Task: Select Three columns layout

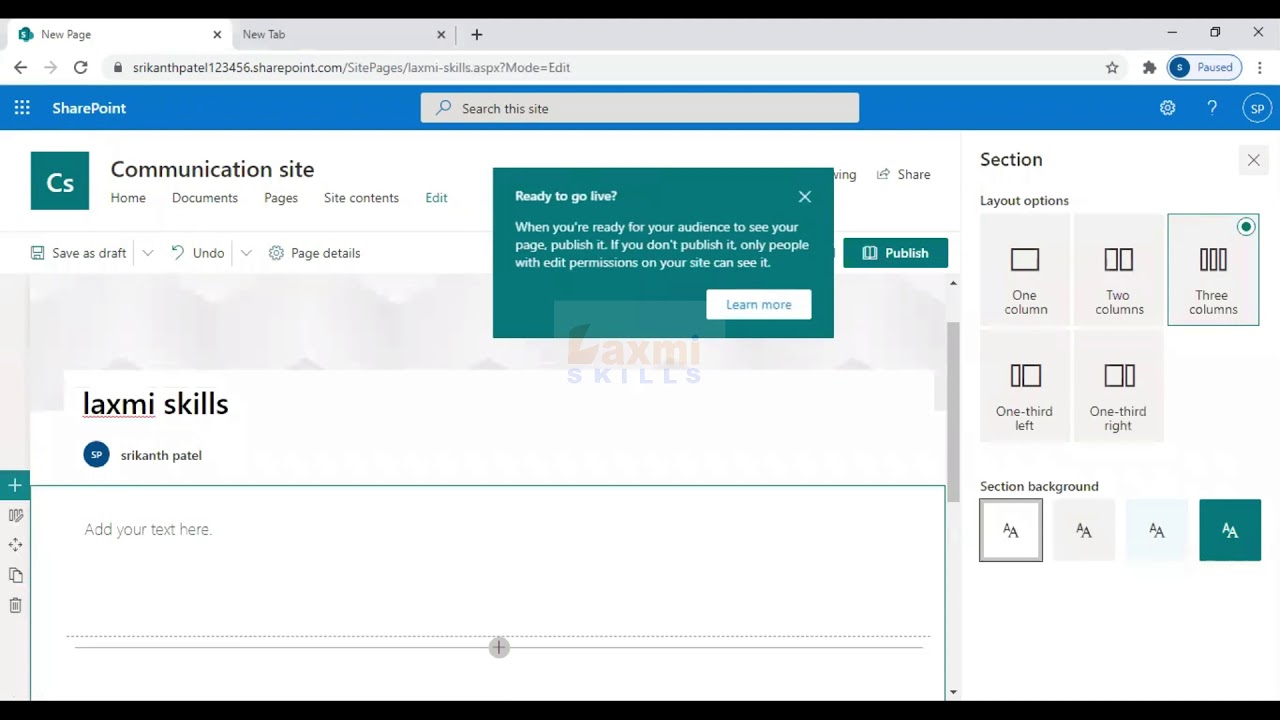Action: point(1213,270)
